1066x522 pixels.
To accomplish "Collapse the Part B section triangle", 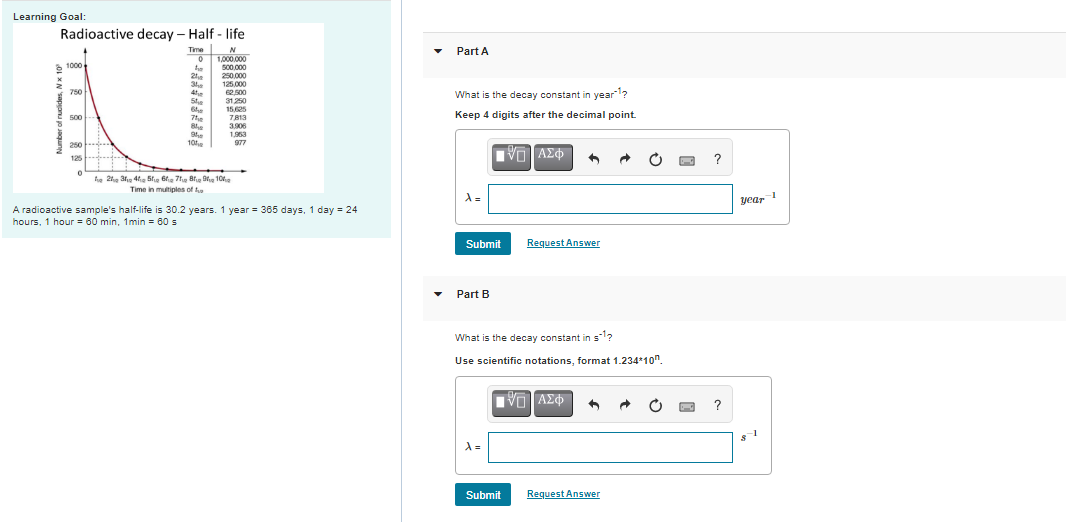I will (439, 294).
